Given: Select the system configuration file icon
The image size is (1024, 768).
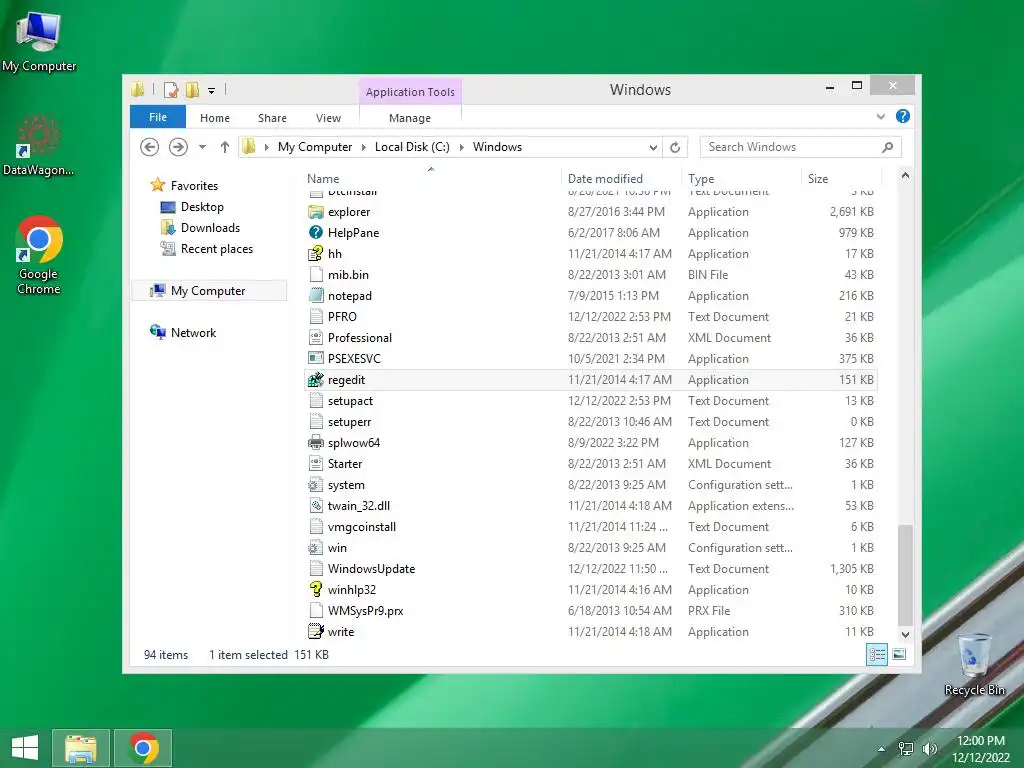Looking at the screenshot, I should pyautogui.click(x=316, y=485).
